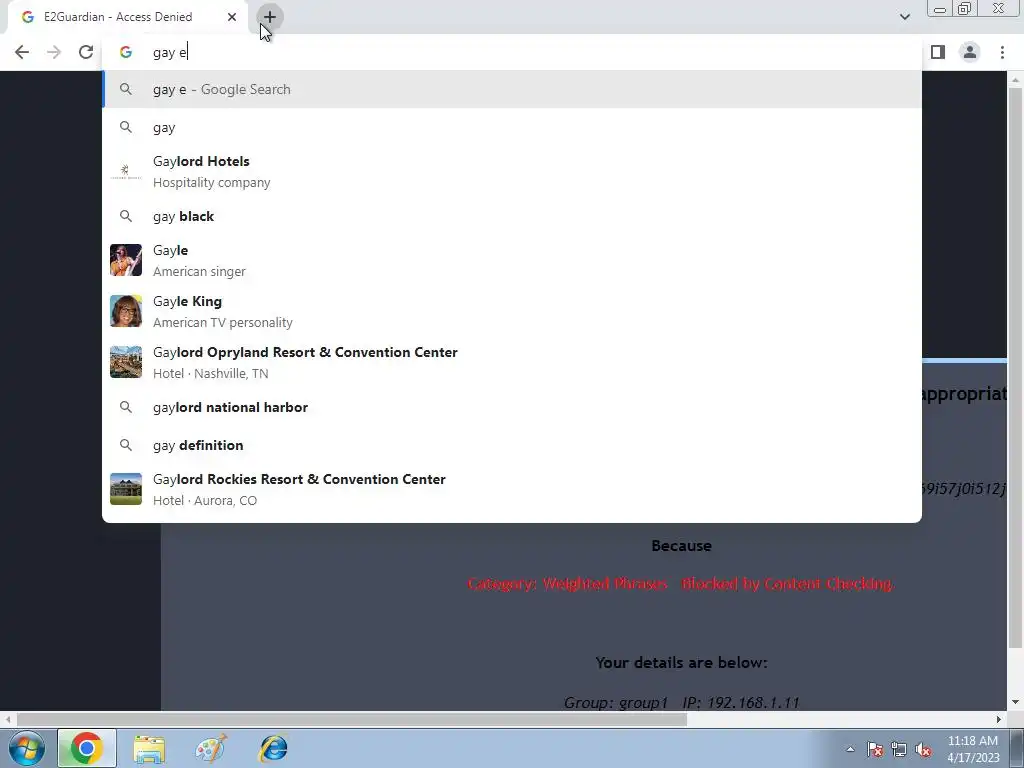
Task: Select the E2Guardian - Access Denied tab
Action: pos(127,17)
